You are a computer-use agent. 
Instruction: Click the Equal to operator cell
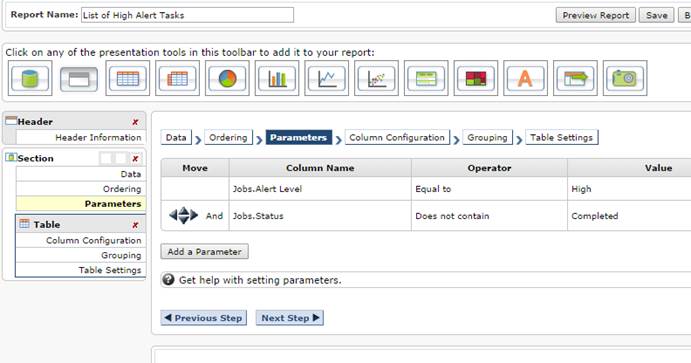[490, 189]
